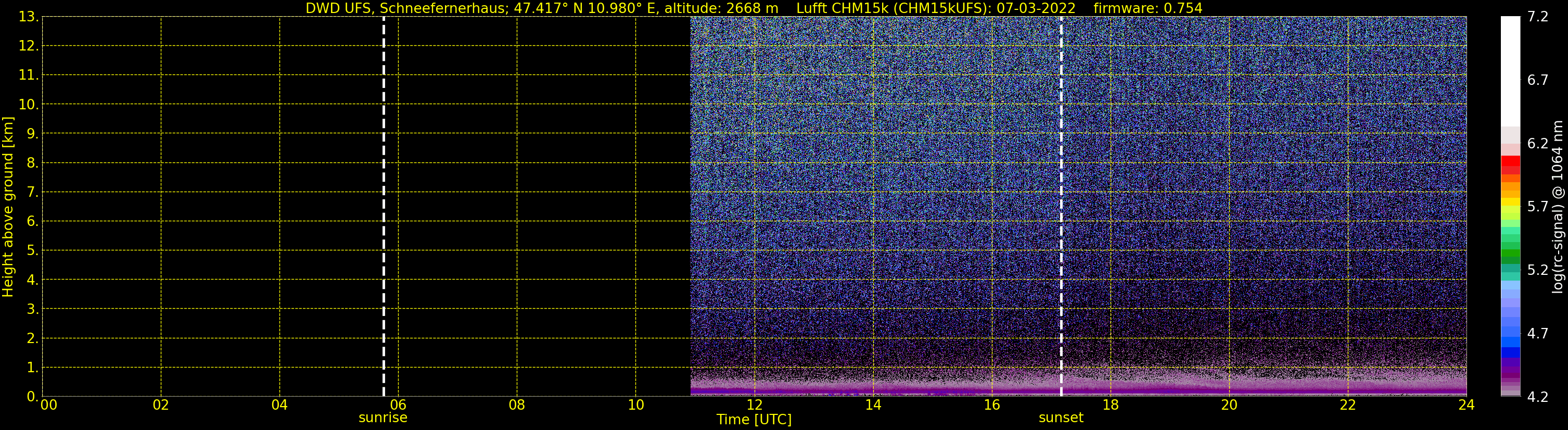The height and width of the screenshot is (430, 1568).
Task: Click the 18 hour tick label
Action: coord(1110,405)
